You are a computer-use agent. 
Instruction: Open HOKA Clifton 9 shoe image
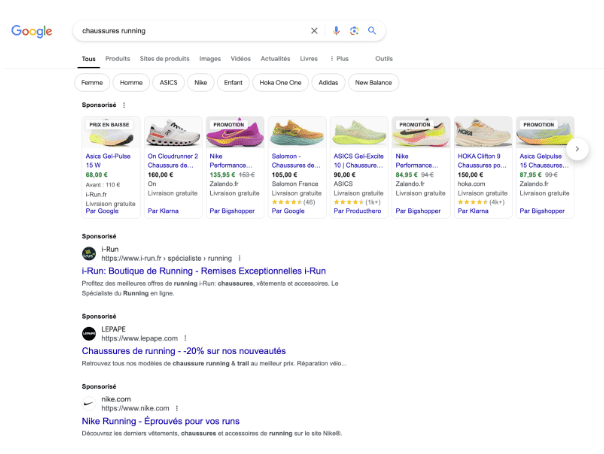coord(483,132)
